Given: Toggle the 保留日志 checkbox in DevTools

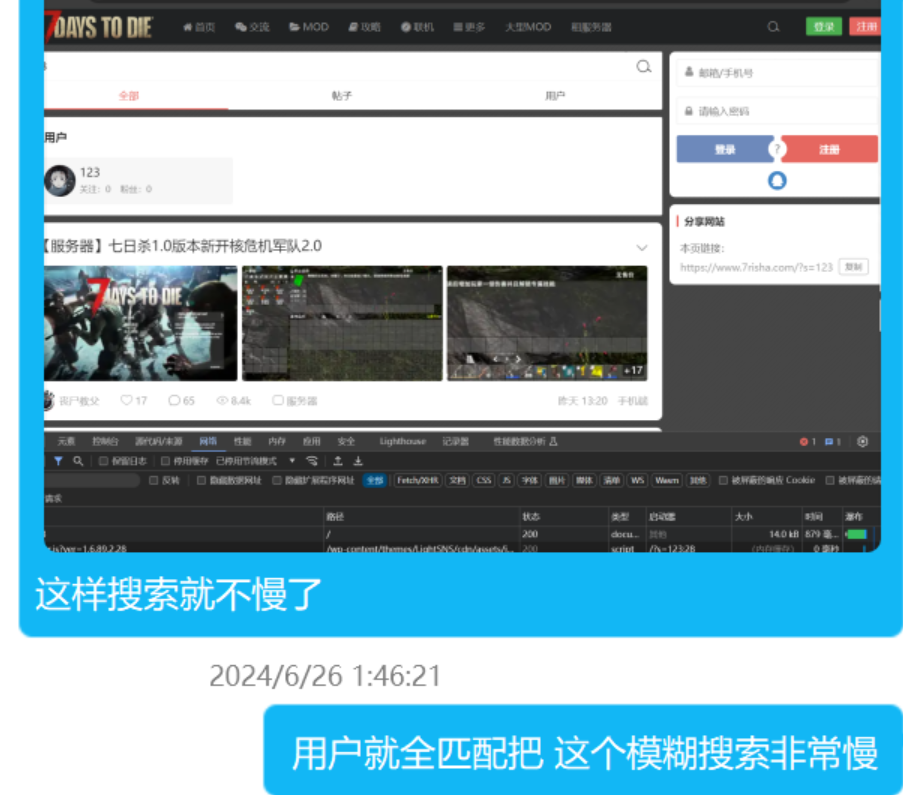Looking at the screenshot, I should [x=104, y=461].
